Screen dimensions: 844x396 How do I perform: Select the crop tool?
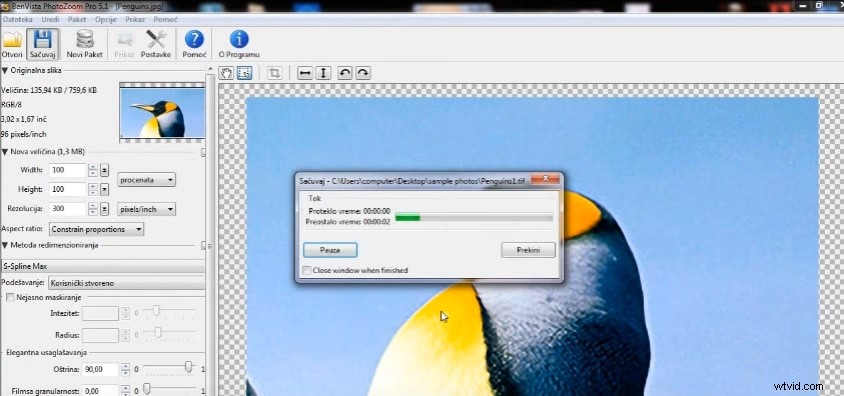(x=275, y=73)
